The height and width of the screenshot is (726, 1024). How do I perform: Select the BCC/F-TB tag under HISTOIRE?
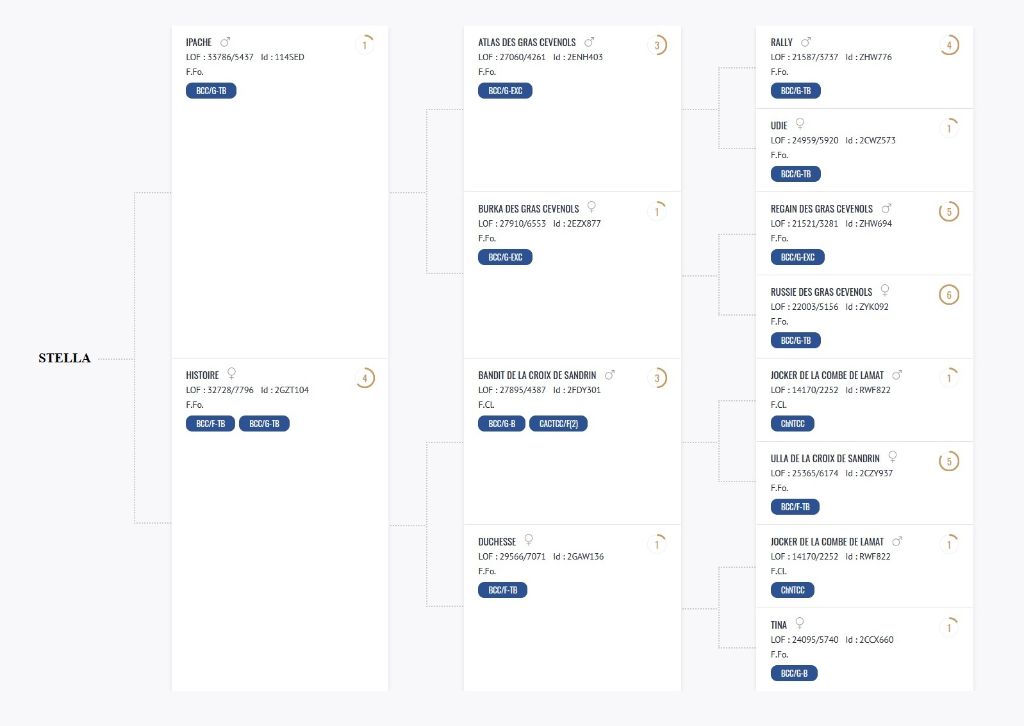(x=210, y=424)
